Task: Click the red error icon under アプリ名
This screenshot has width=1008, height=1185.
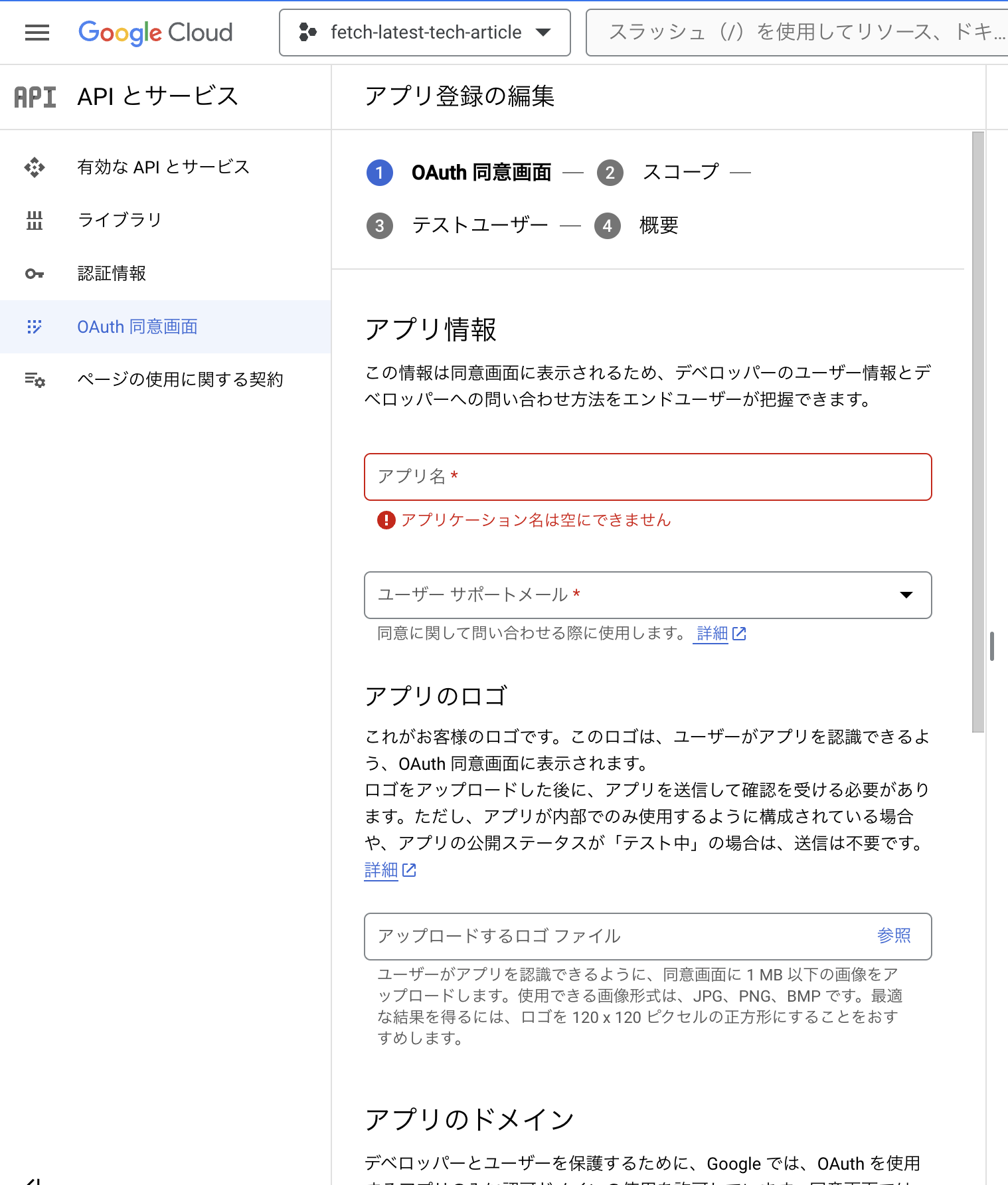Action: tap(386, 520)
